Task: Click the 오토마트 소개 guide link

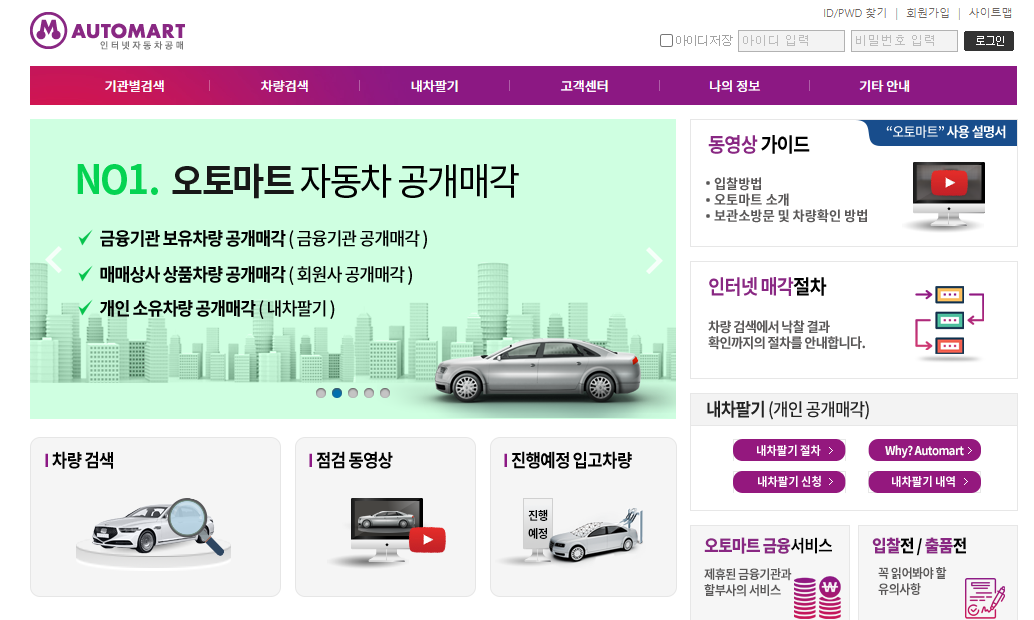Action: tap(751, 199)
